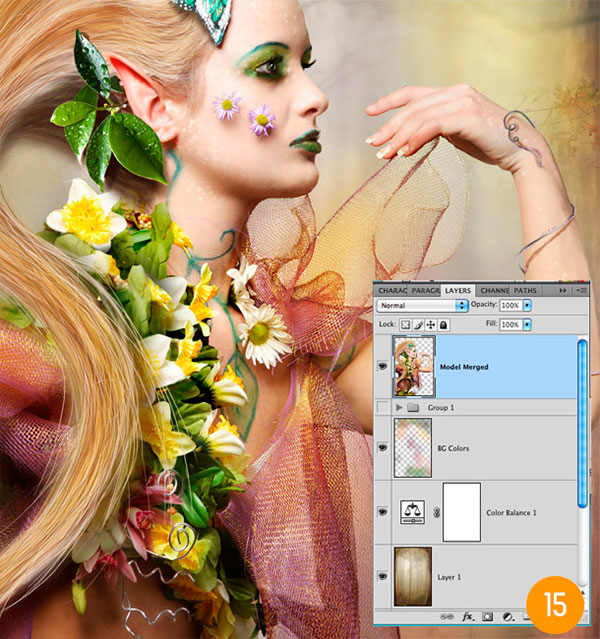Expand the Group 1 disclosure triangle
Viewport: 600px width, 639px height.
coord(399,407)
